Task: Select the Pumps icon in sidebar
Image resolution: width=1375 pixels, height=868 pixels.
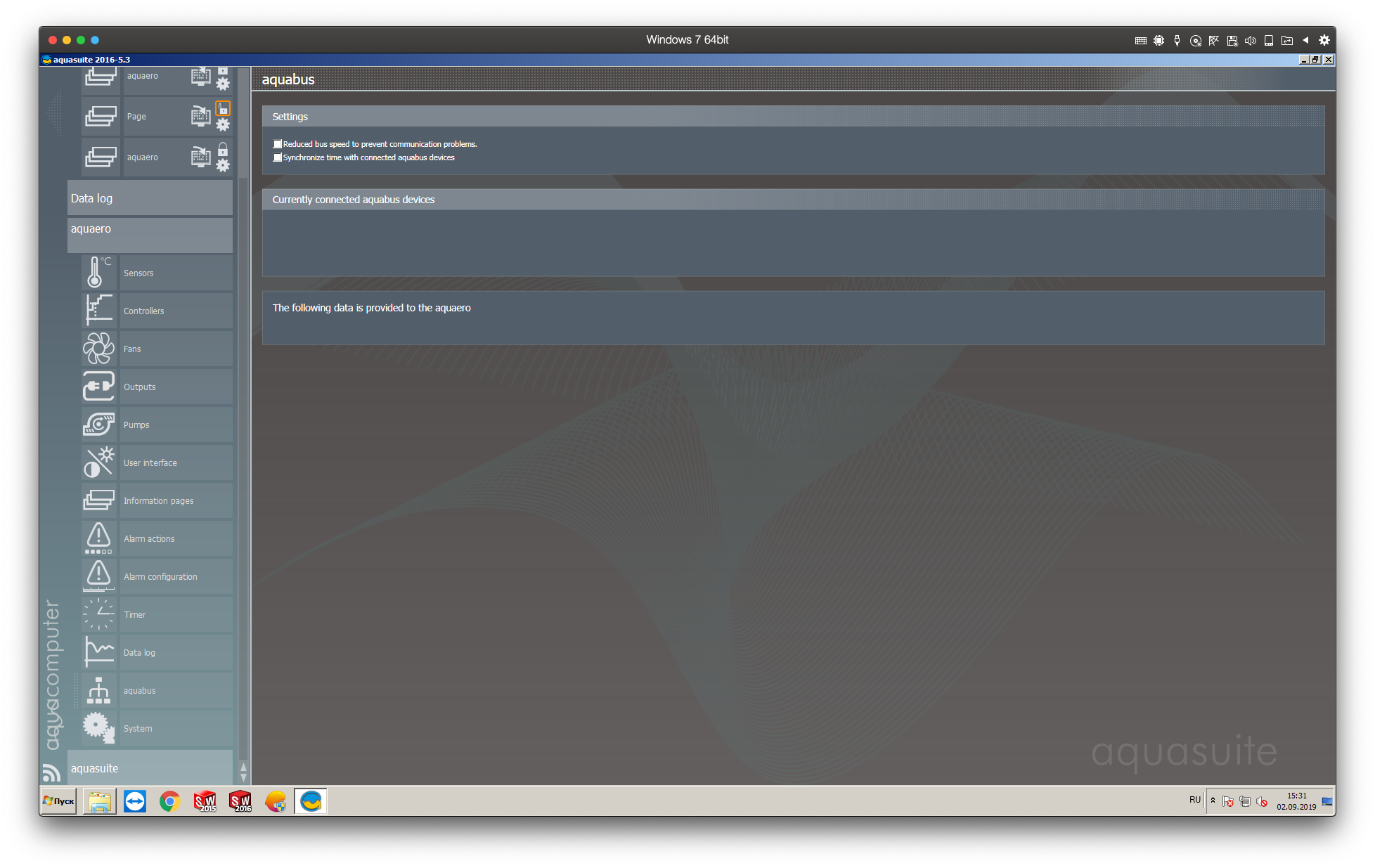Action: click(98, 425)
